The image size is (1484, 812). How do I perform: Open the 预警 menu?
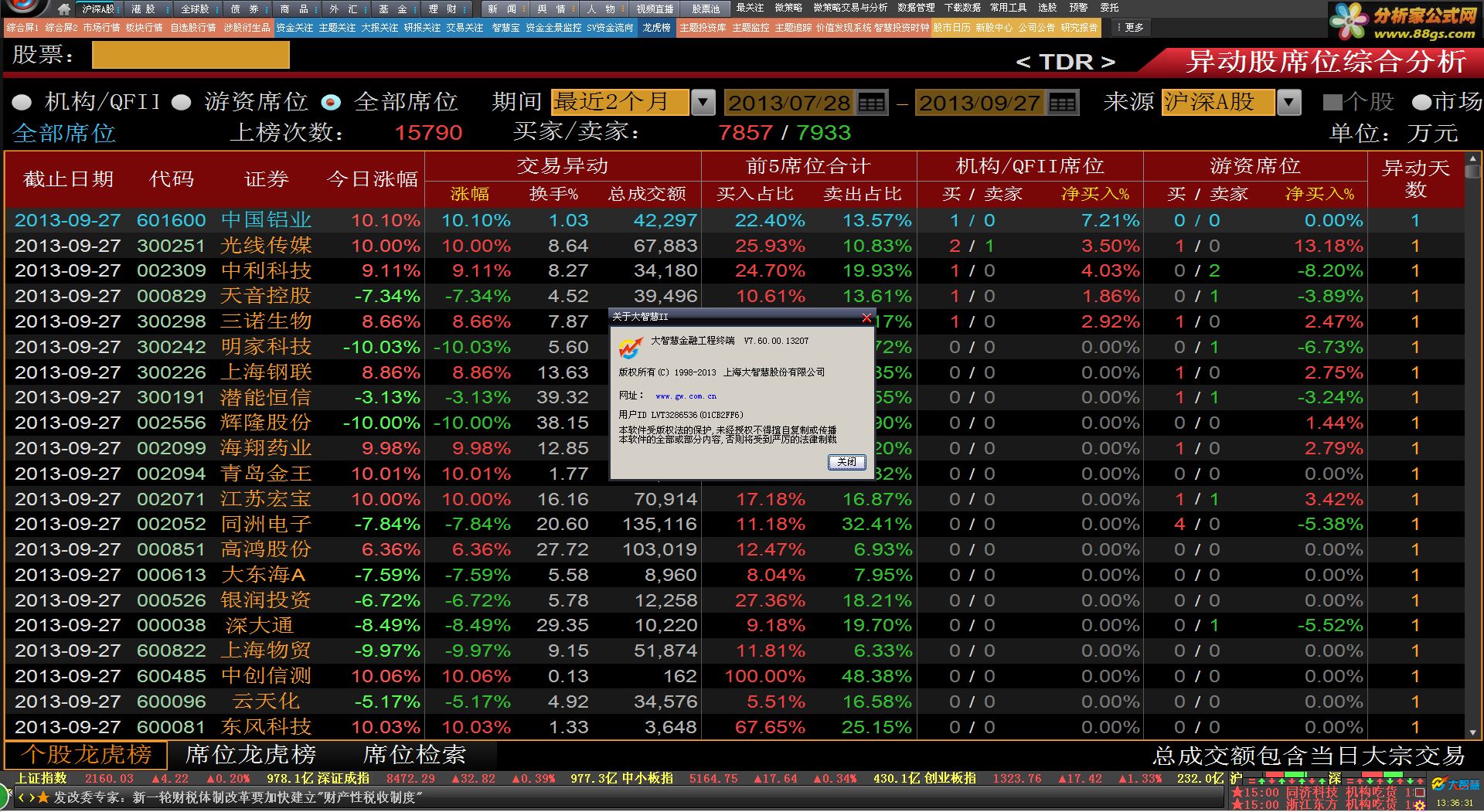coord(1078,8)
